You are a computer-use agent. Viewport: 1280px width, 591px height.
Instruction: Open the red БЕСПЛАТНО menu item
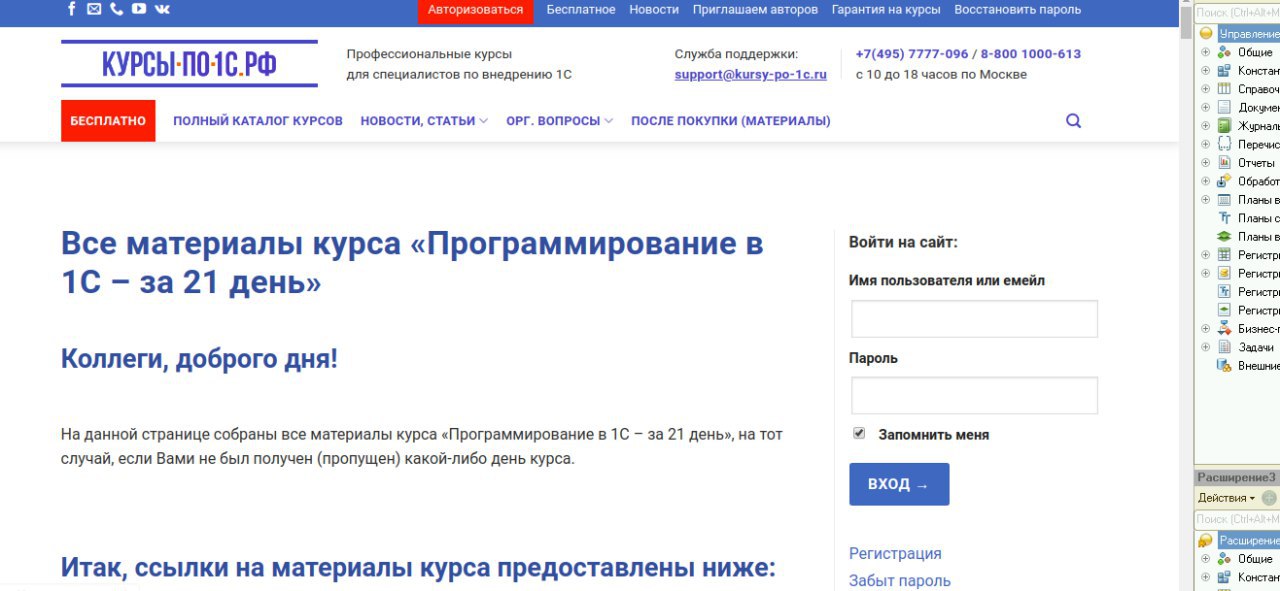pos(108,121)
